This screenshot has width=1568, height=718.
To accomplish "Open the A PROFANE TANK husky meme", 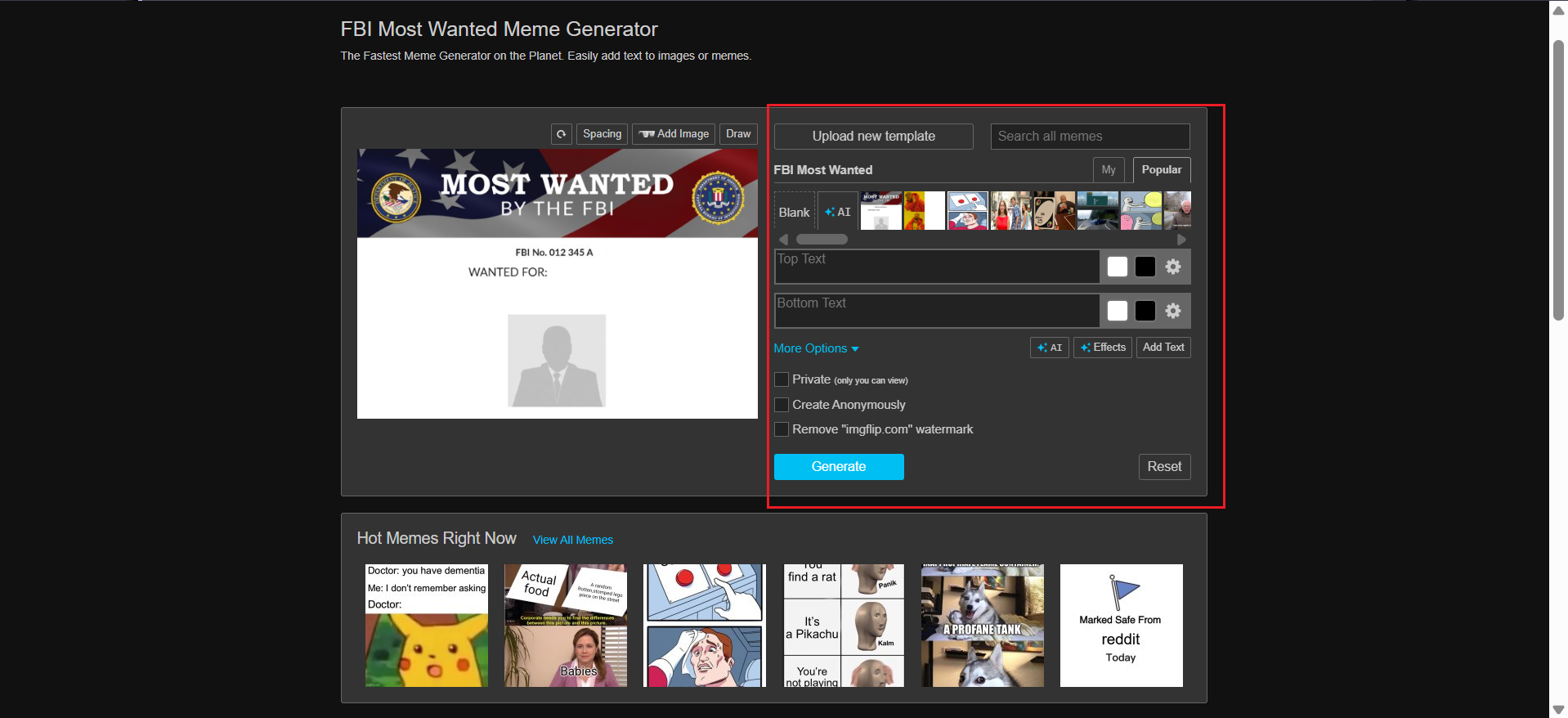I will pos(983,626).
